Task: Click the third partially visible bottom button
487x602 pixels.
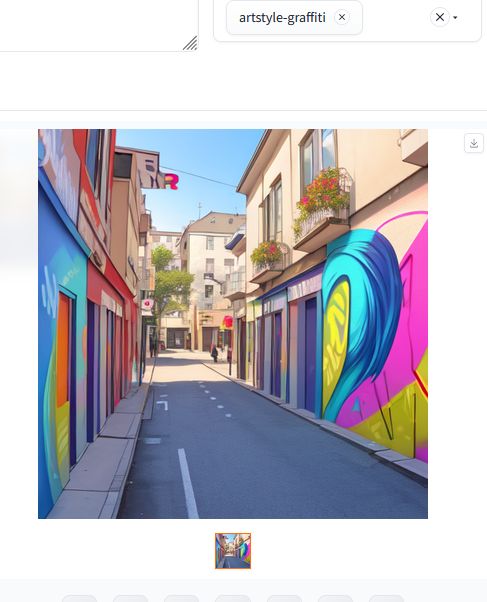Action: click(182, 599)
